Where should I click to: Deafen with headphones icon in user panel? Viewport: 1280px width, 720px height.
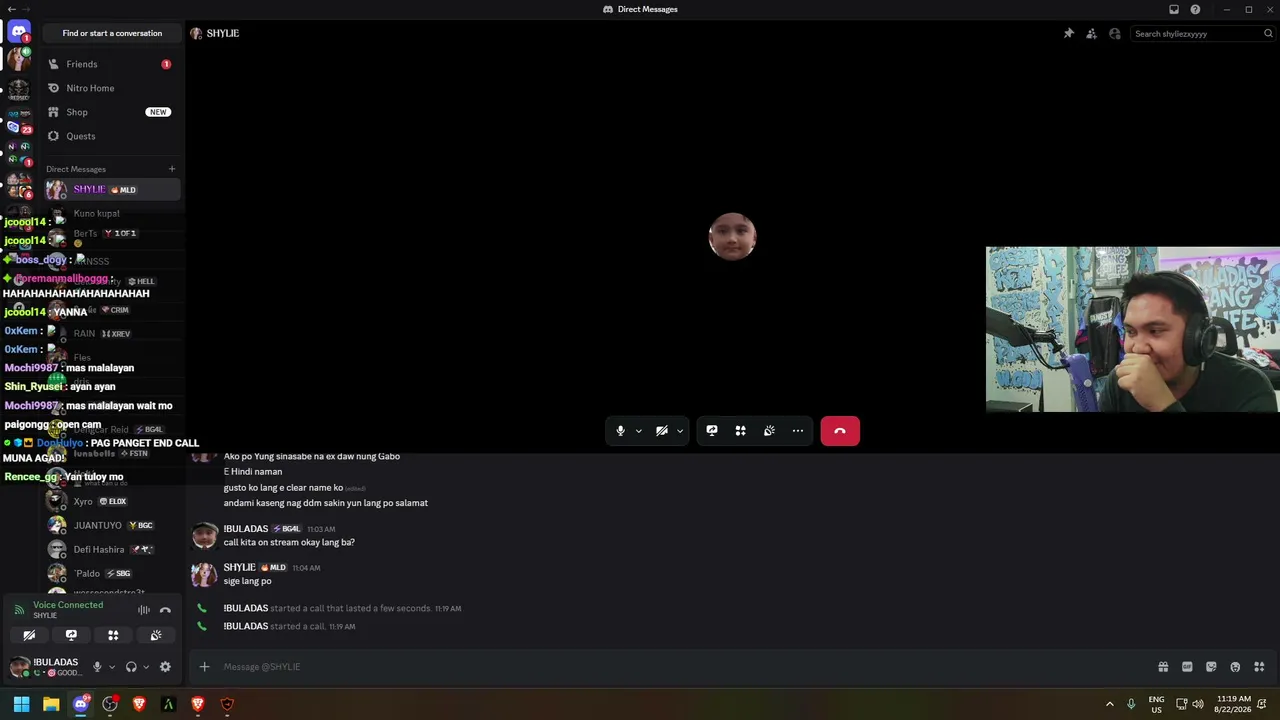point(131,667)
